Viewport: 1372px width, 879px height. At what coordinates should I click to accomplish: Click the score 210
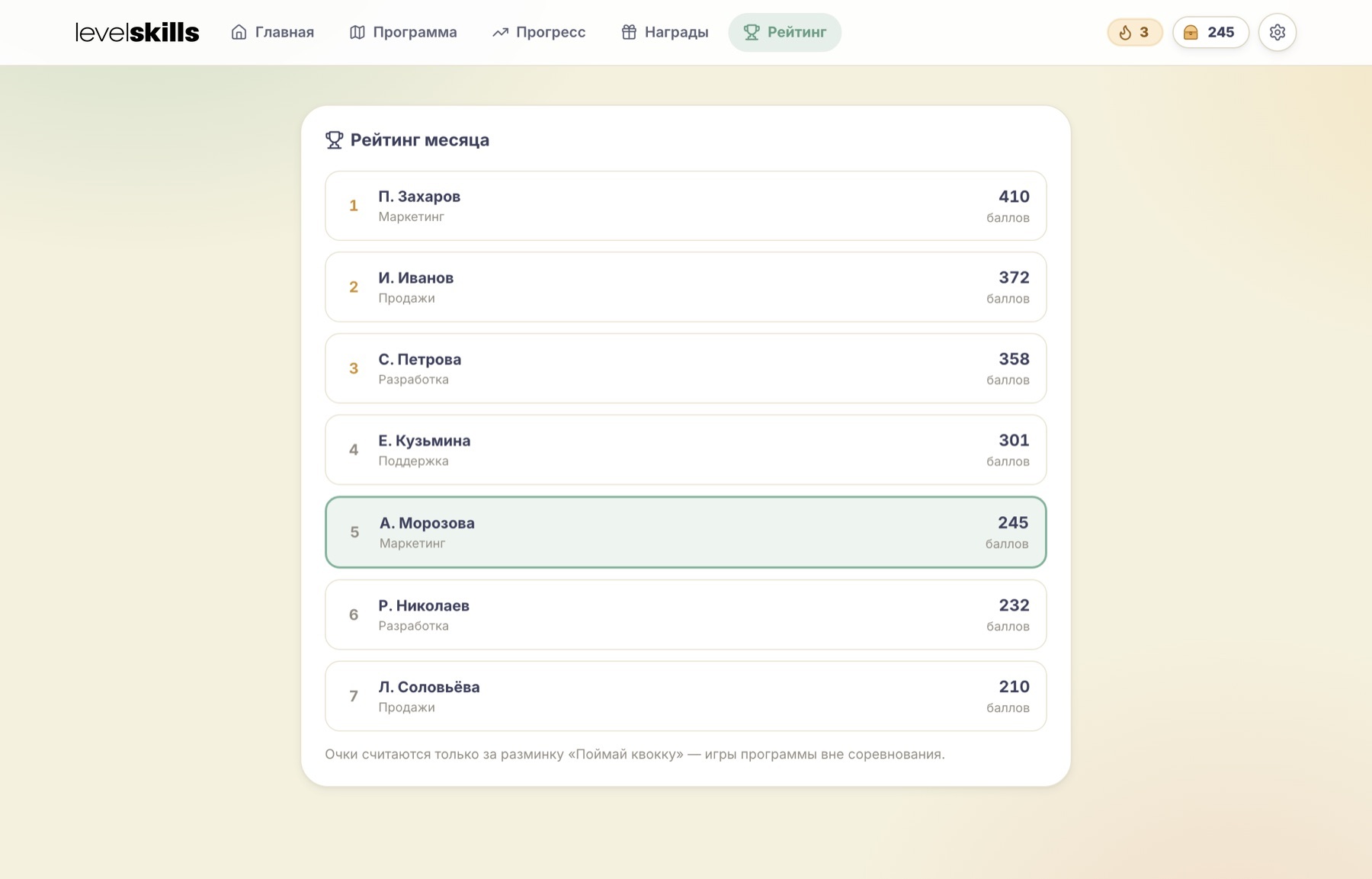pyautogui.click(x=1014, y=687)
